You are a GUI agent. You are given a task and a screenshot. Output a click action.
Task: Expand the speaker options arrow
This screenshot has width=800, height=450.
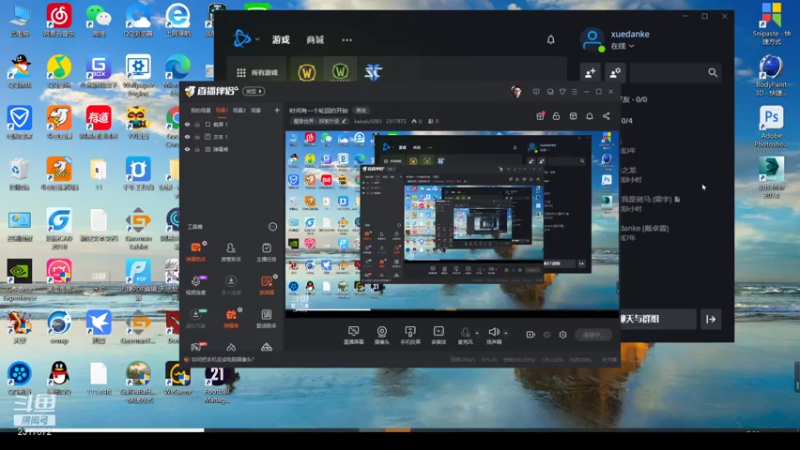tap(506, 333)
